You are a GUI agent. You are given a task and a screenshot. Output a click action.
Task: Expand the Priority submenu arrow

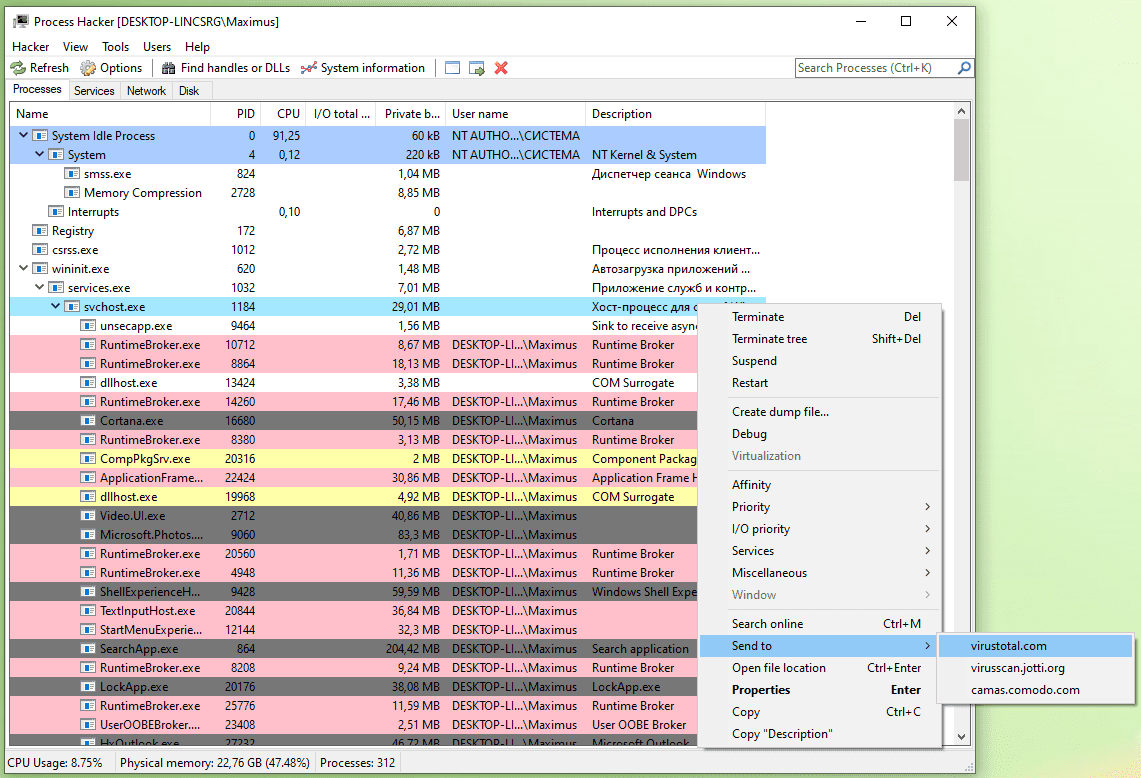pyautogui.click(x=927, y=507)
